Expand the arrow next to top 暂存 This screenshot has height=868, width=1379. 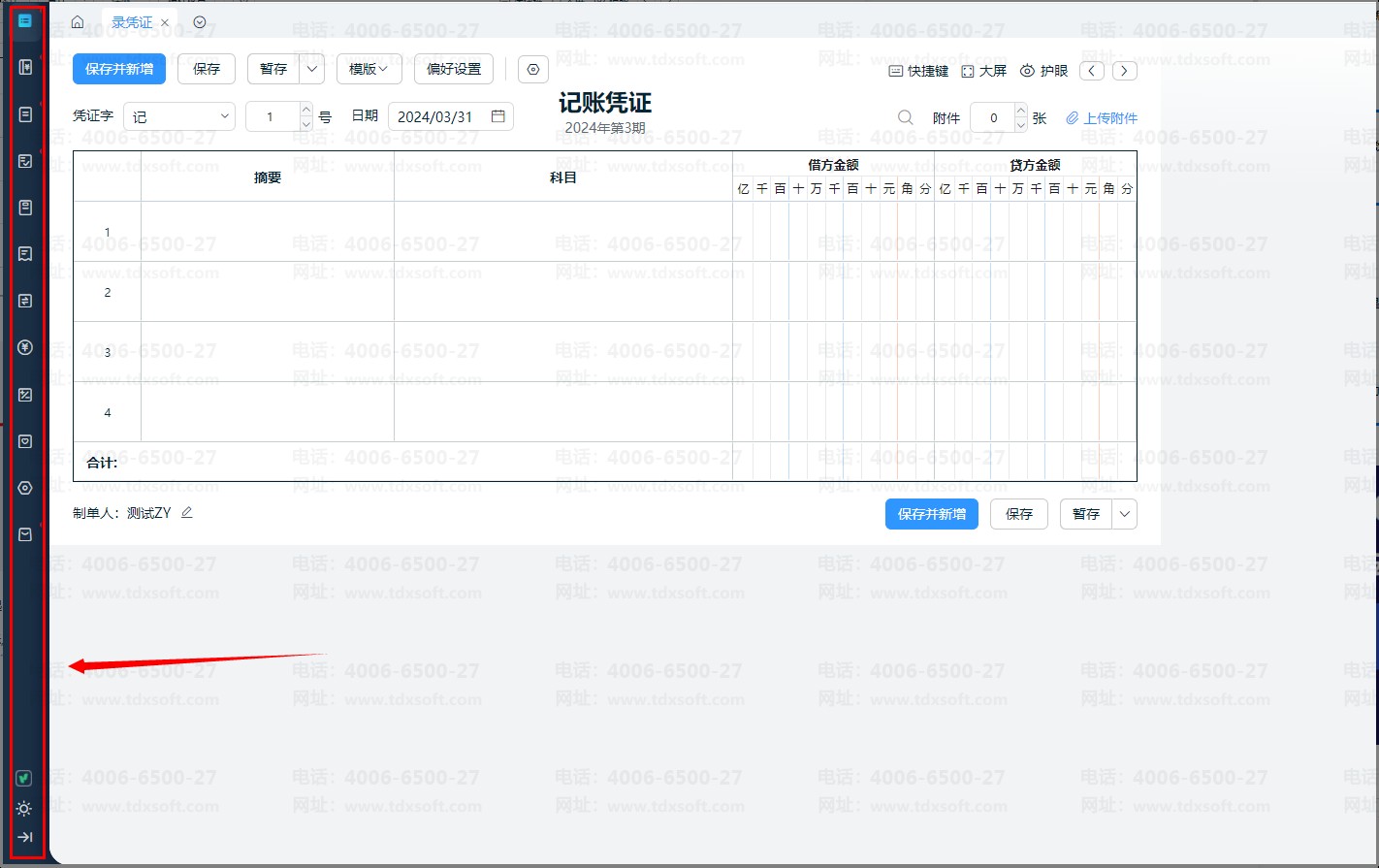click(312, 69)
